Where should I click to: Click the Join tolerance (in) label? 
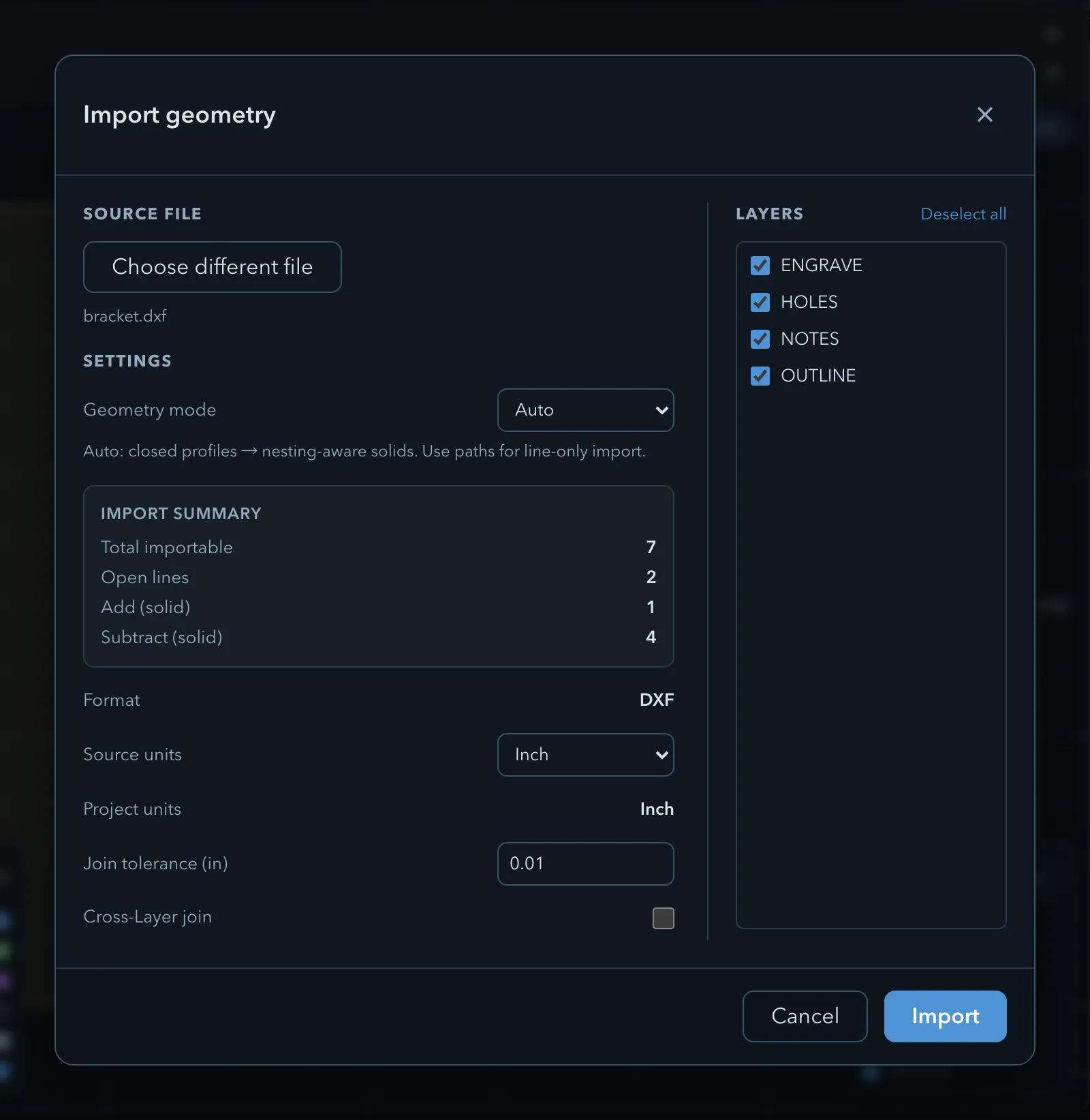pyautogui.click(x=155, y=863)
